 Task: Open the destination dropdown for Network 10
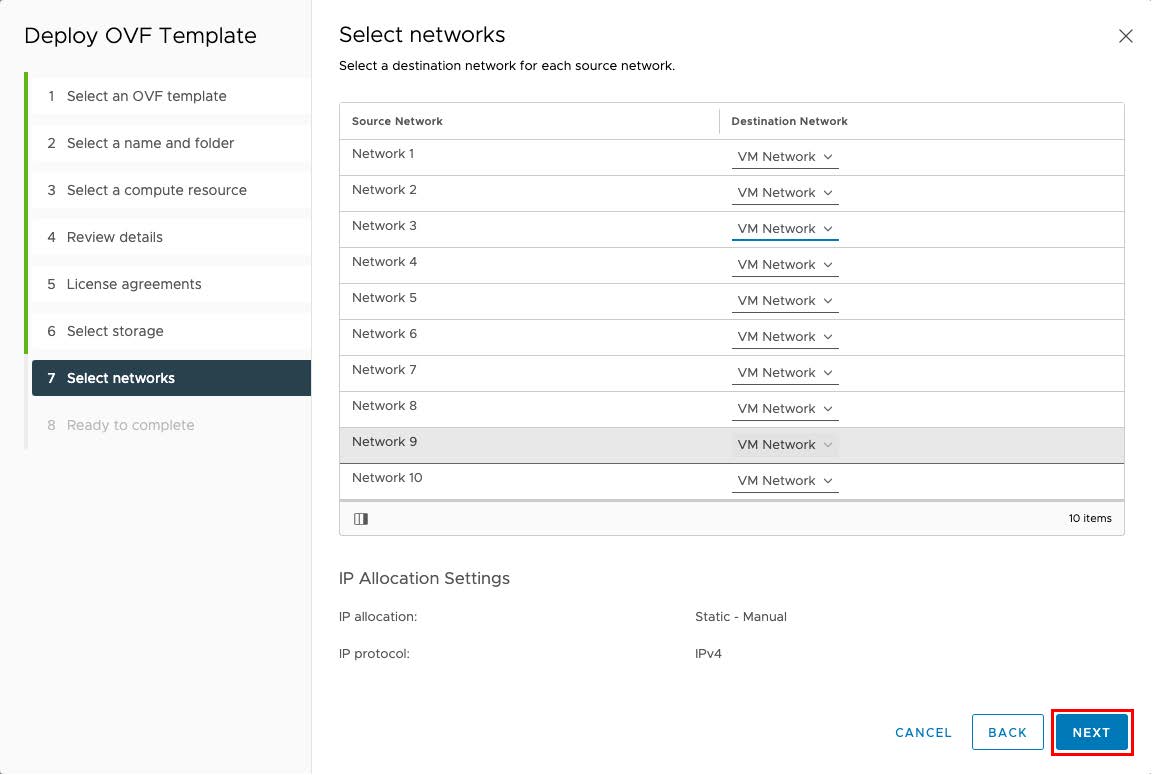(x=785, y=480)
